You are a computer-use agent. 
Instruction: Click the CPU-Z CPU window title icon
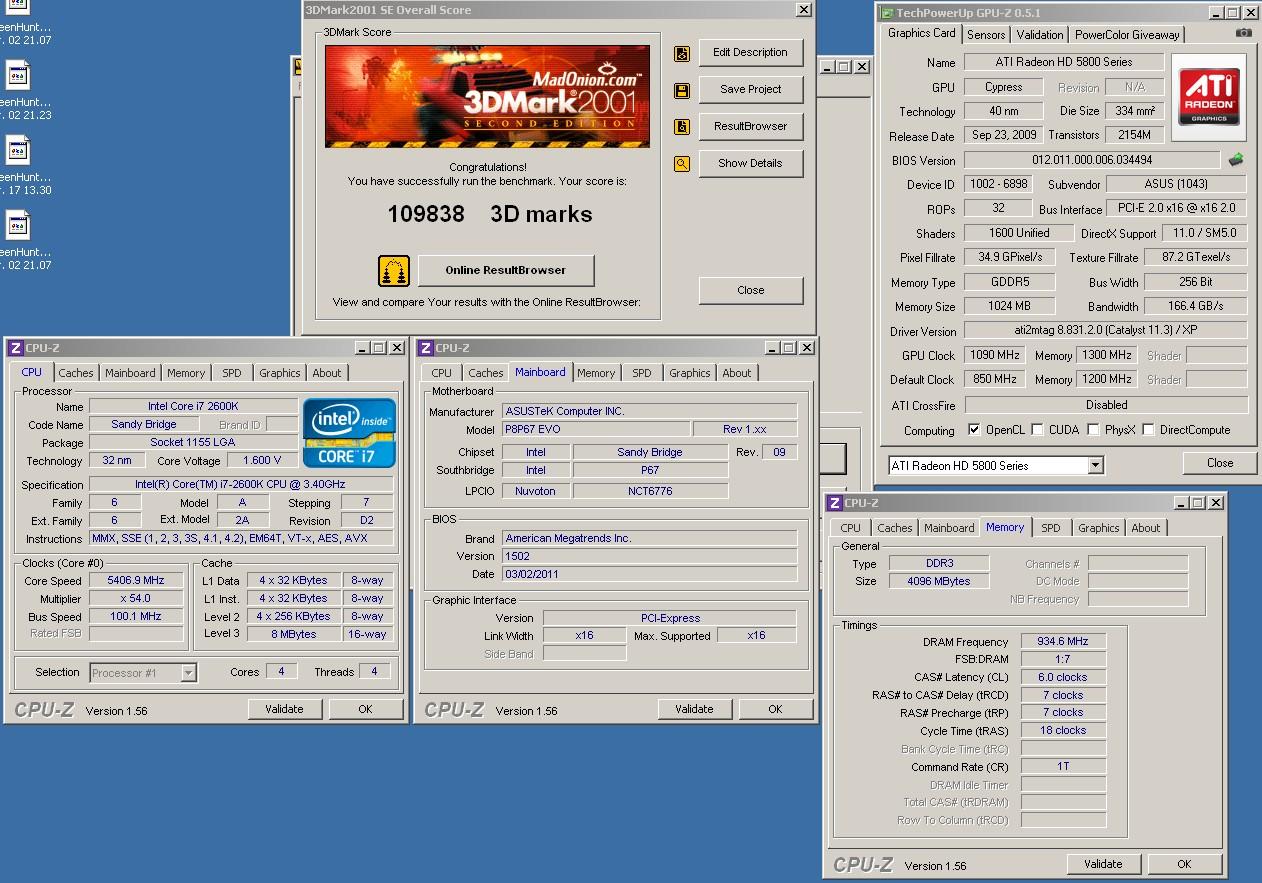[15, 348]
